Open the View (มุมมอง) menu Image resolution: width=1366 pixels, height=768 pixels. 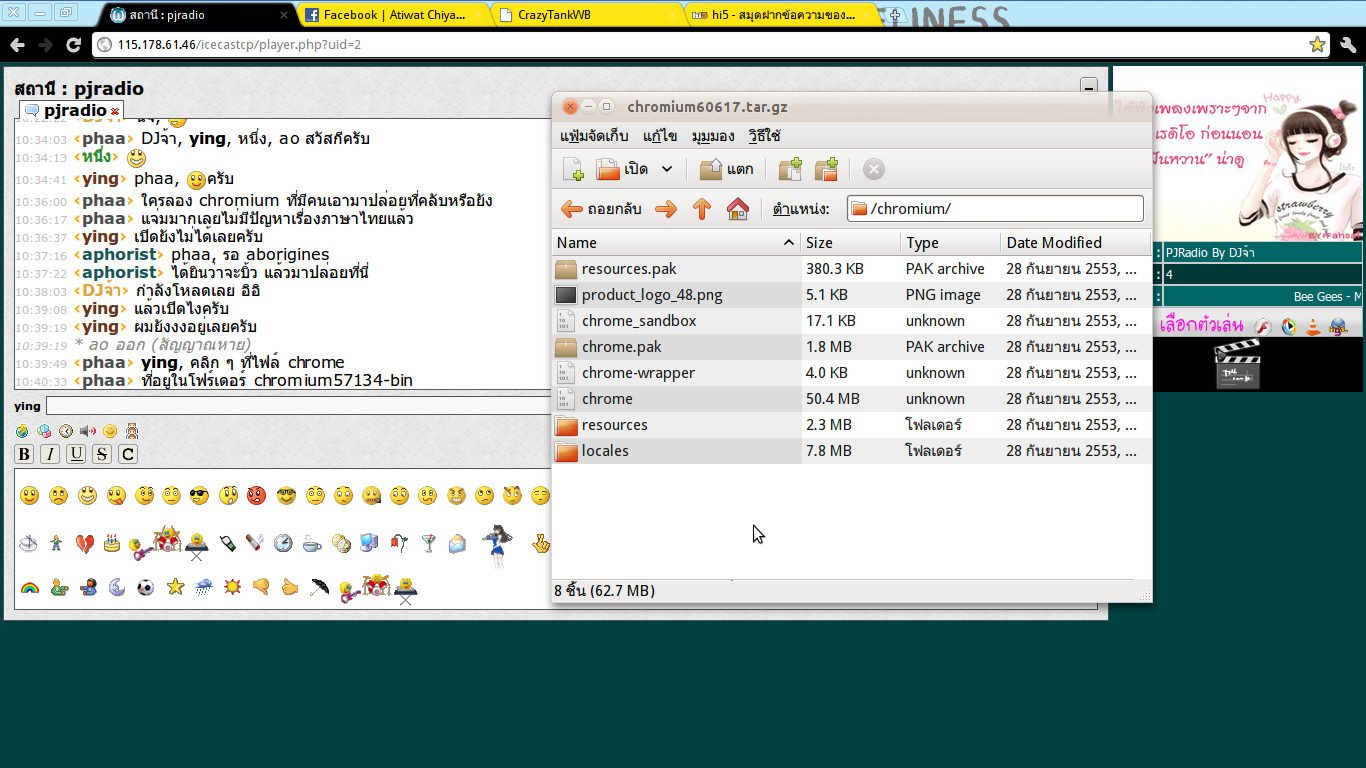point(713,136)
